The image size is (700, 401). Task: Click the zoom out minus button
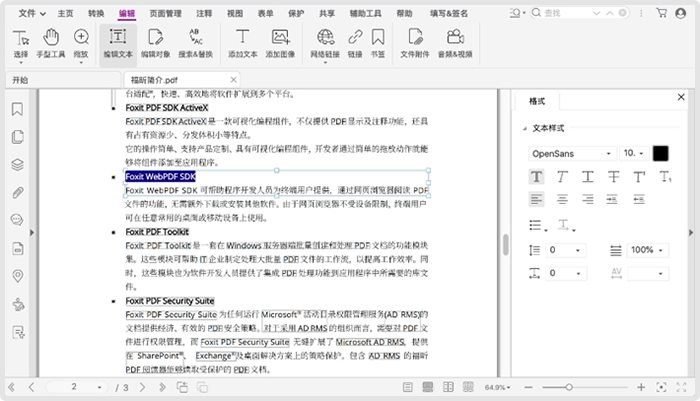coord(529,387)
